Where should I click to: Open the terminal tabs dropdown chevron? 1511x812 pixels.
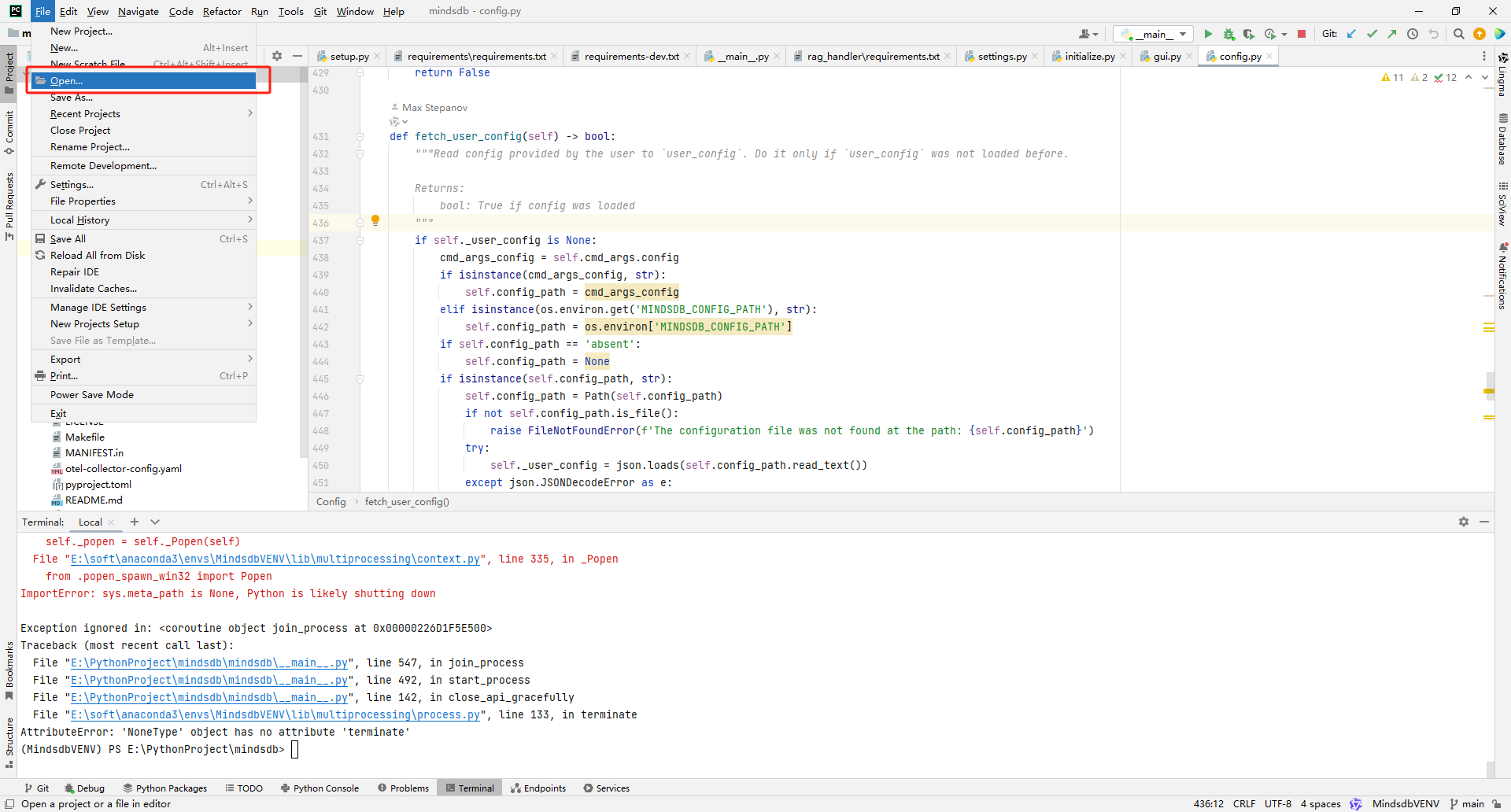pos(154,522)
